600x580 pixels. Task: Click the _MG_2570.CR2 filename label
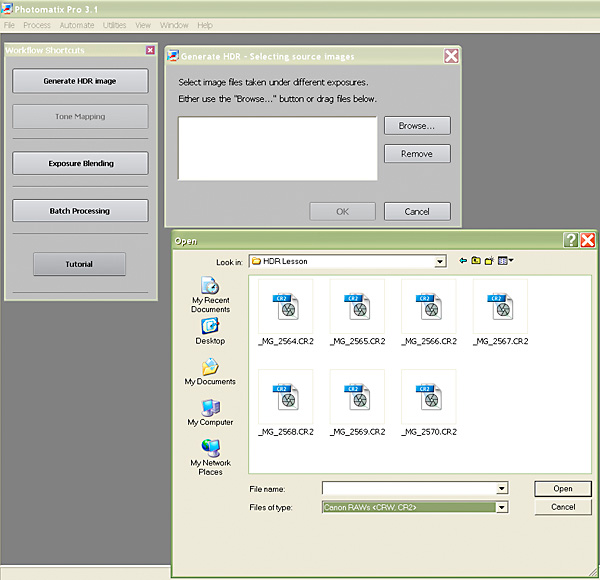429,432
